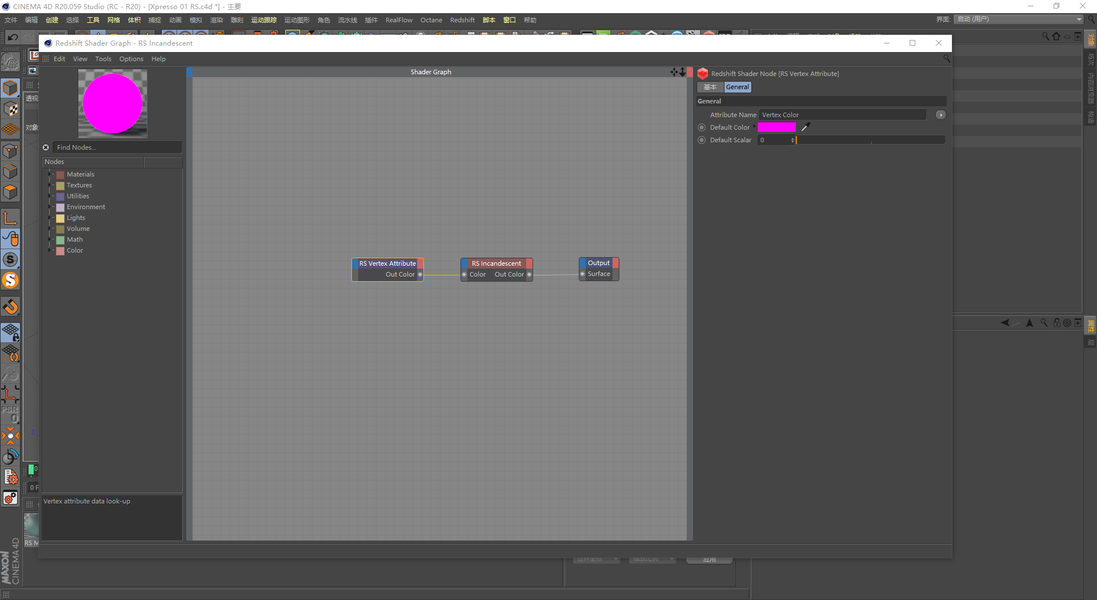Click the Find Nodes search field
This screenshot has height=600, width=1097.
point(117,148)
